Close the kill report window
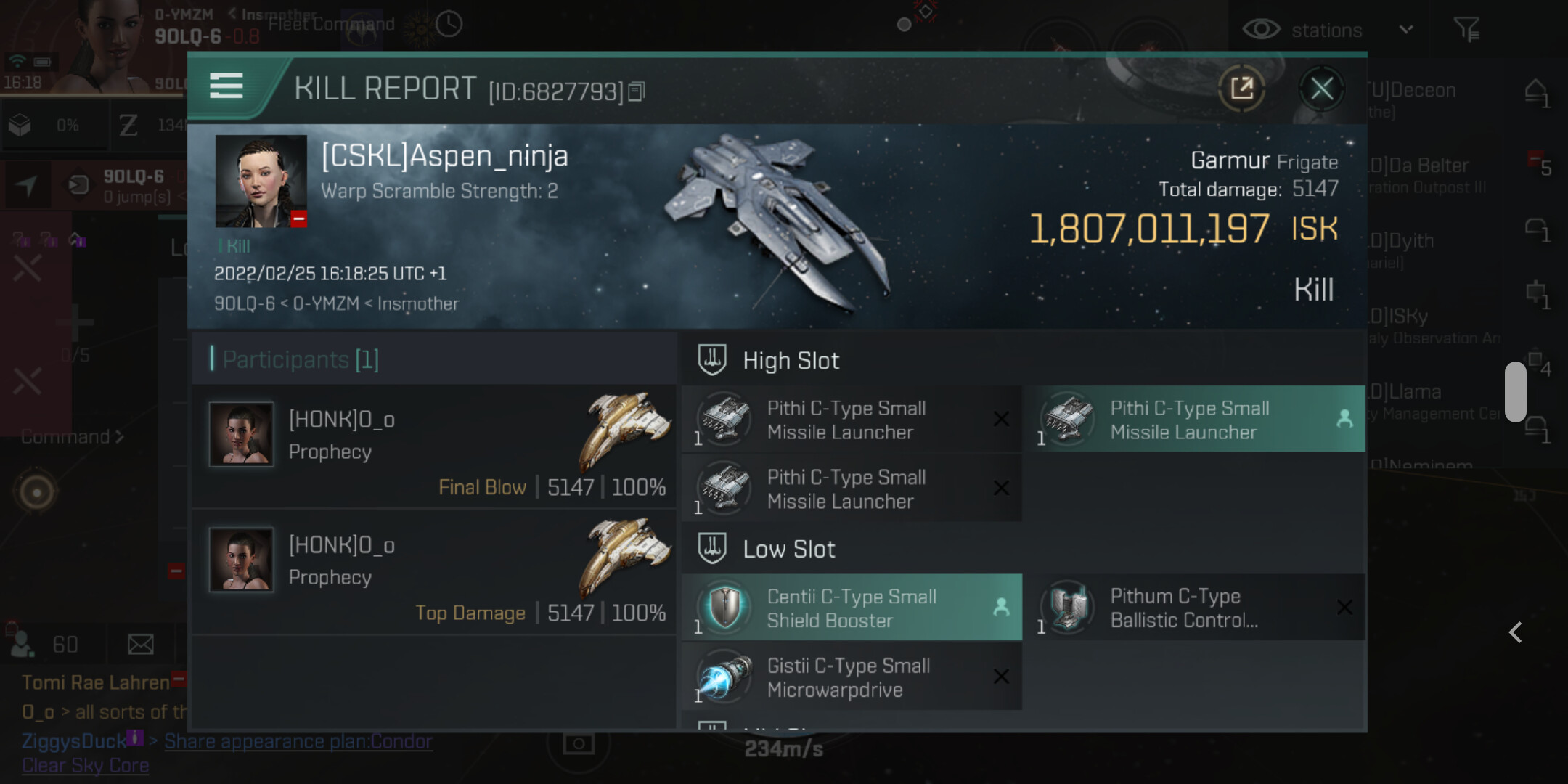The height and width of the screenshot is (784, 1568). (x=1321, y=89)
